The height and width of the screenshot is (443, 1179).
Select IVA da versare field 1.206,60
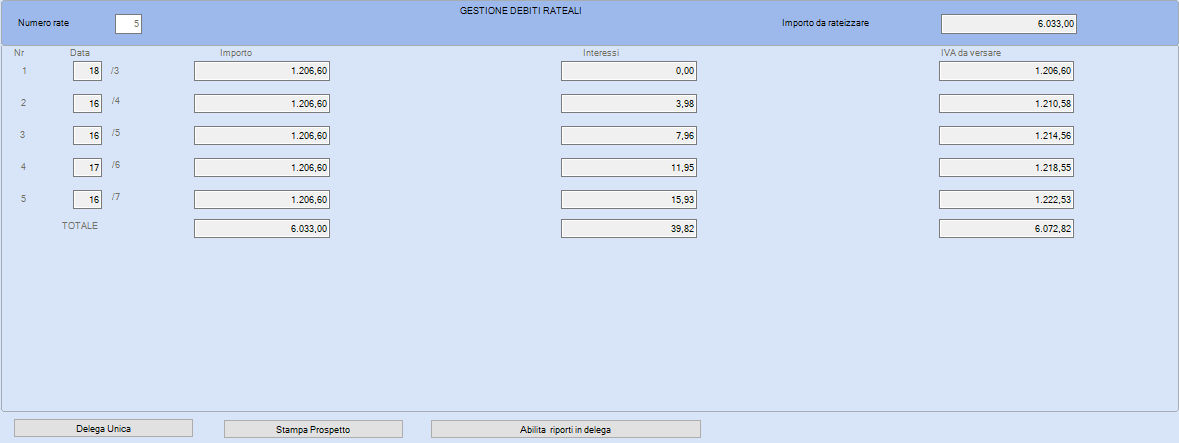point(1006,71)
